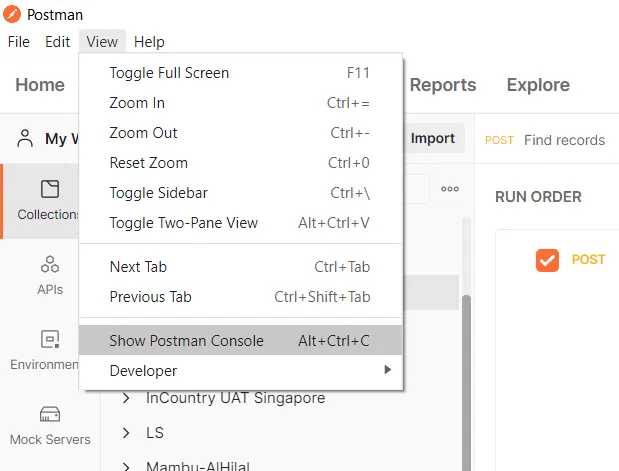Expand the LS collection chevron
619x471 pixels.
126,433
